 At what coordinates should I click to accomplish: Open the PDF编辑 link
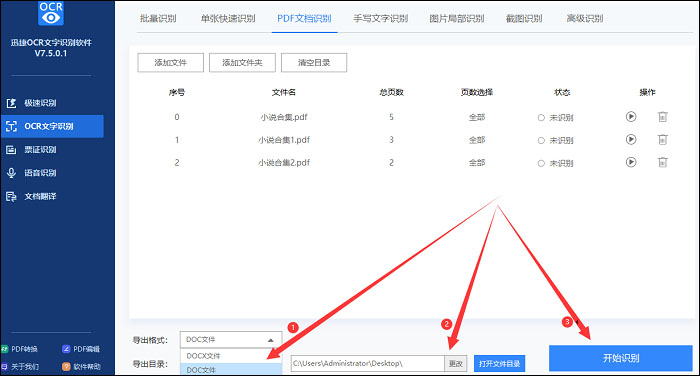point(81,349)
